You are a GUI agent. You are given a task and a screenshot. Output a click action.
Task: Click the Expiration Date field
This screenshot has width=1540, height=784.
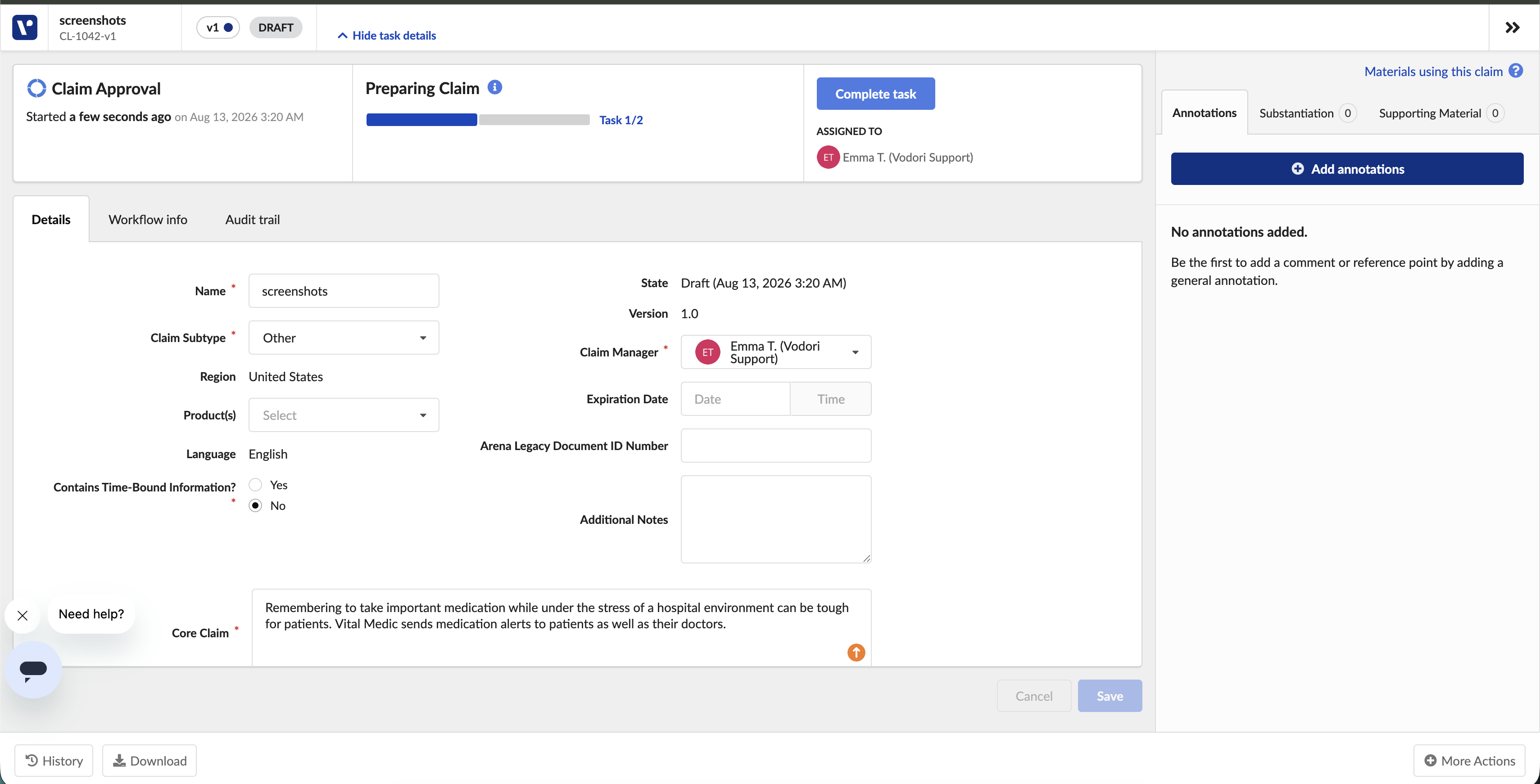click(735, 399)
